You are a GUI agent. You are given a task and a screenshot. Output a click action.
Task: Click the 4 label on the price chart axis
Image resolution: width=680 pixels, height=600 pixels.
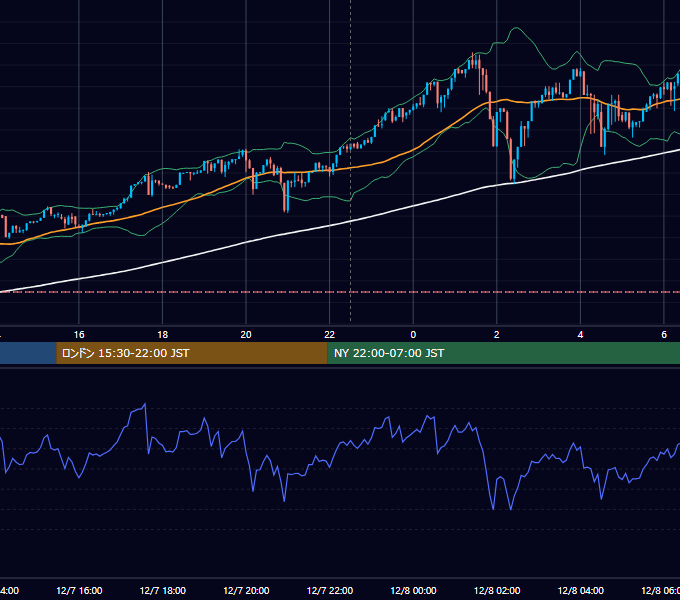pos(580,335)
